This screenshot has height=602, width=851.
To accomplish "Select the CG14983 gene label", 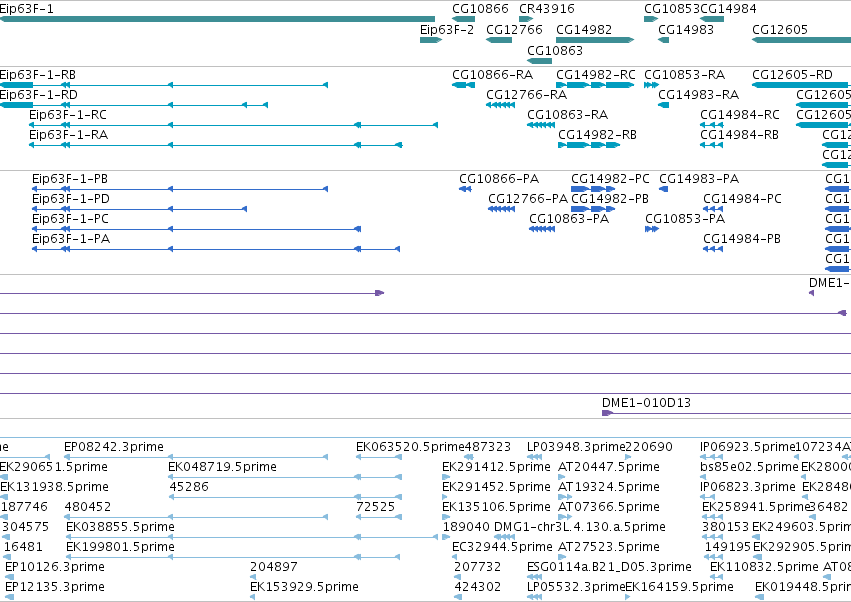I will pyautogui.click(x=686, y=30).
